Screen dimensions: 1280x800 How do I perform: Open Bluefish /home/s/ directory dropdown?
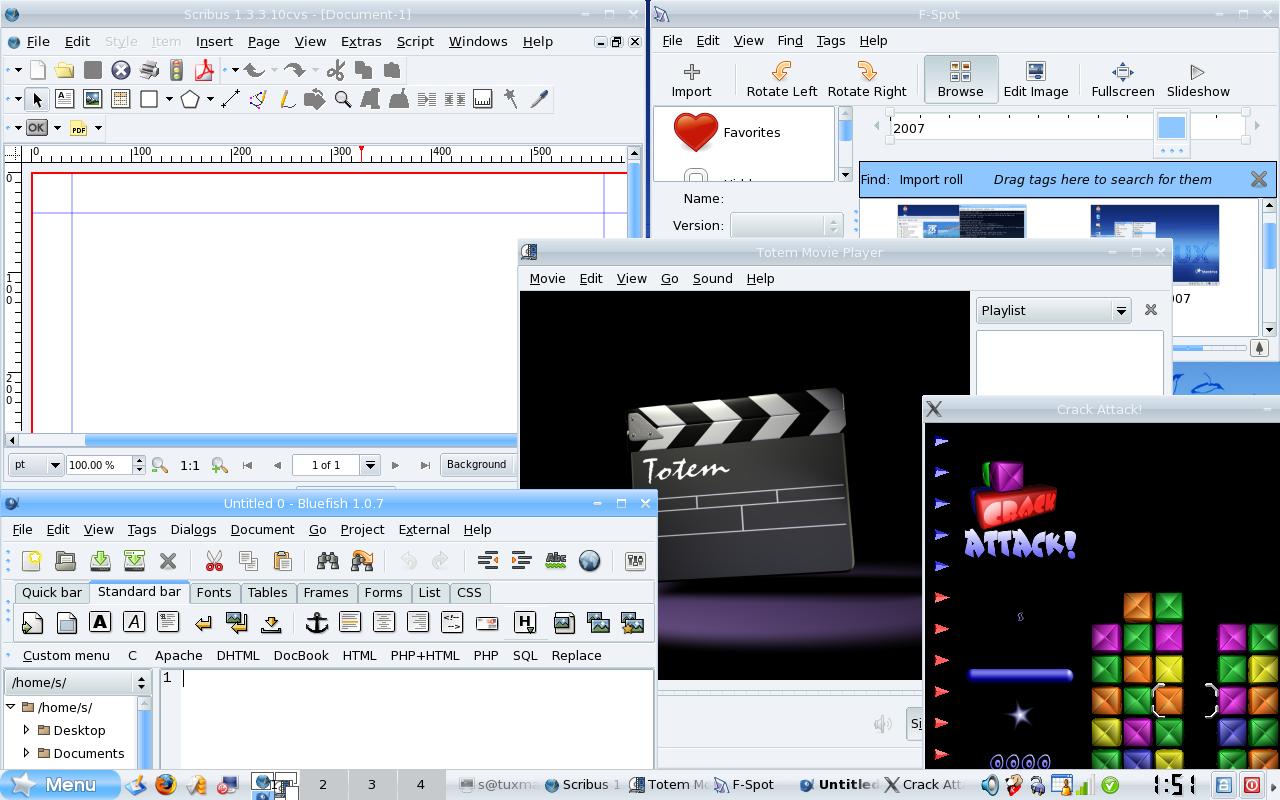click(x=77, y=682)
